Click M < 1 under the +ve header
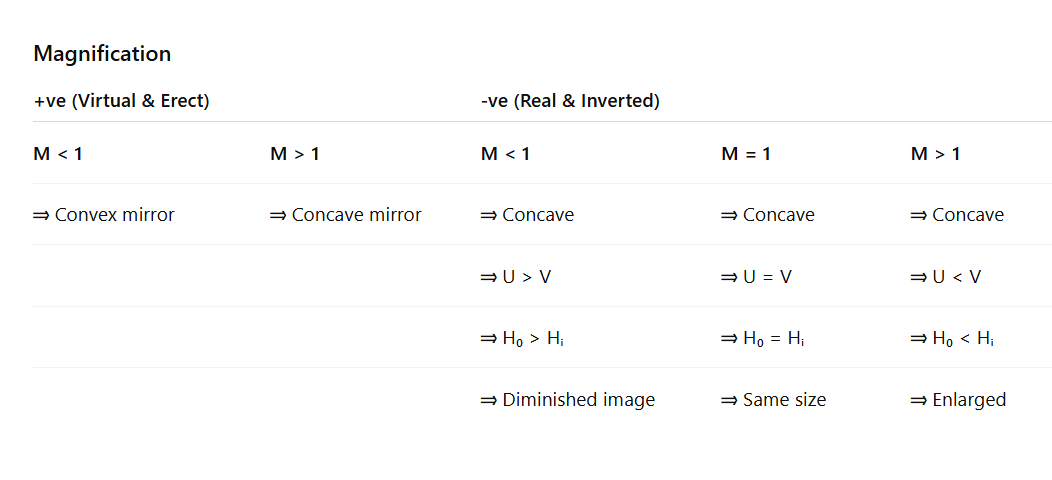Viewport: 1052px width, 480px height. (58, 154)
